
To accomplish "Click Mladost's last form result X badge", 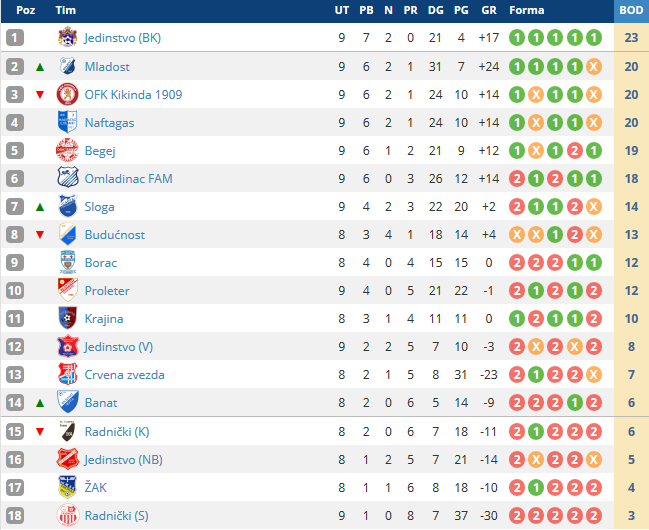I will [594, 67].
